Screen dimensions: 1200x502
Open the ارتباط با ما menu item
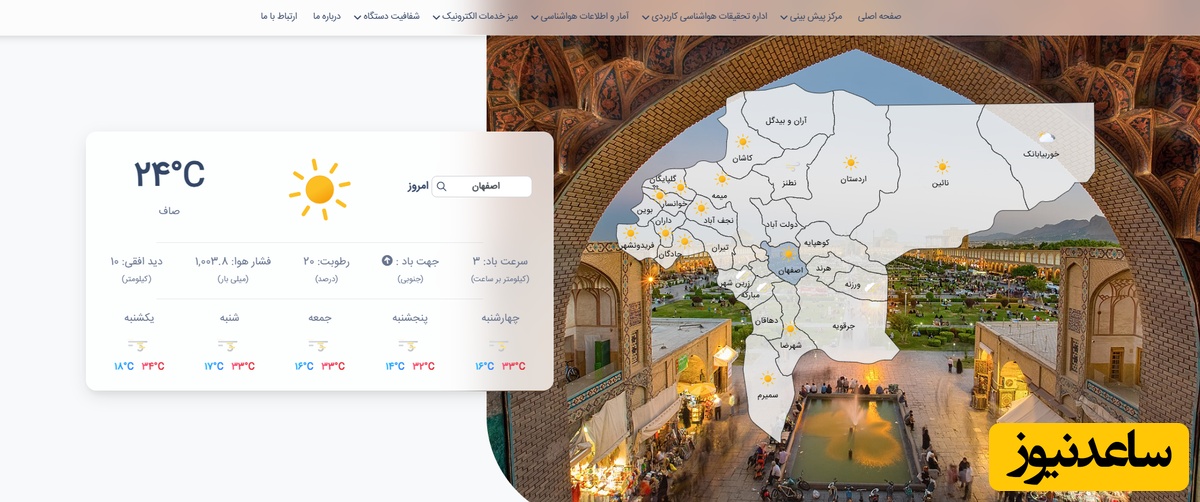[x=279, y=16]
